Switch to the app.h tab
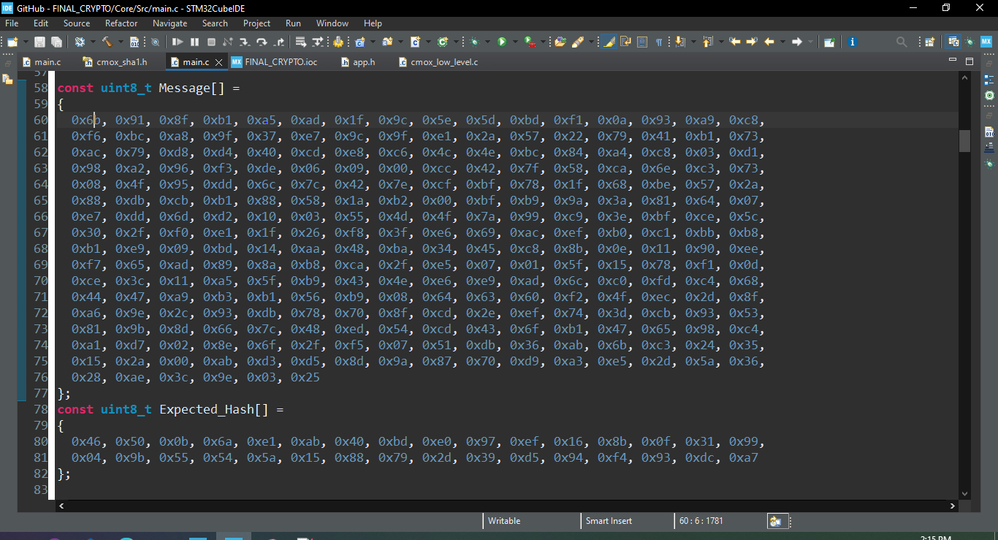This screenshot has width=998, height=540. pos(358,62)
